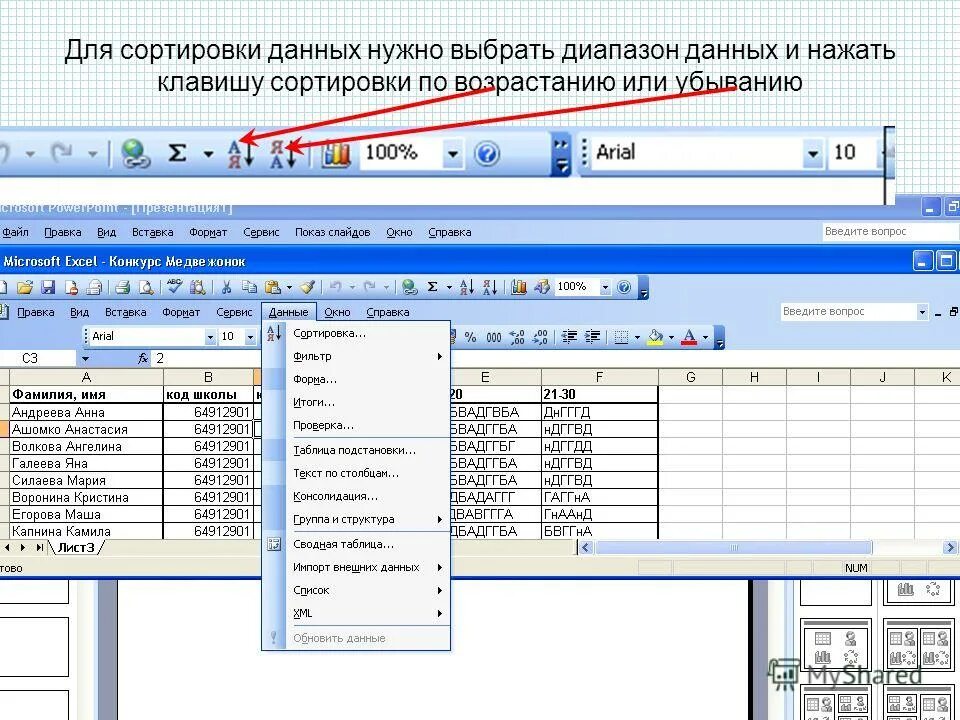Click Fill Color bucket swatch

656,337
